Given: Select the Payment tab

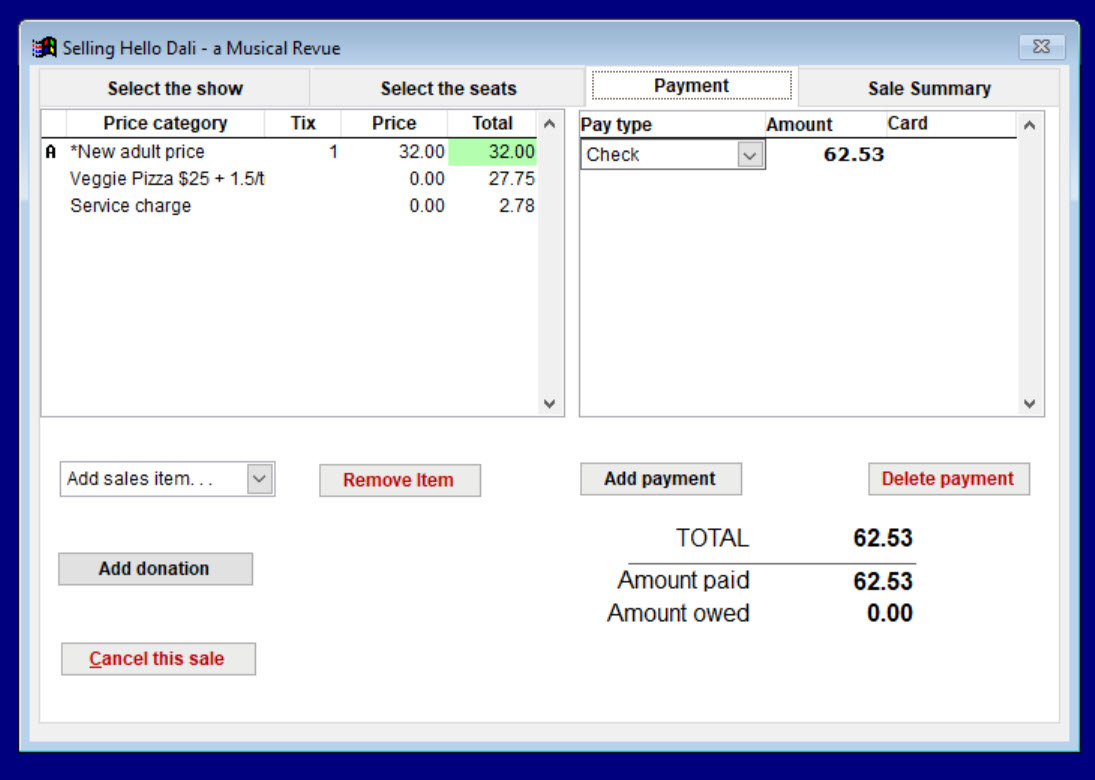Looking at the screenshot, I should tap(691, 86).
